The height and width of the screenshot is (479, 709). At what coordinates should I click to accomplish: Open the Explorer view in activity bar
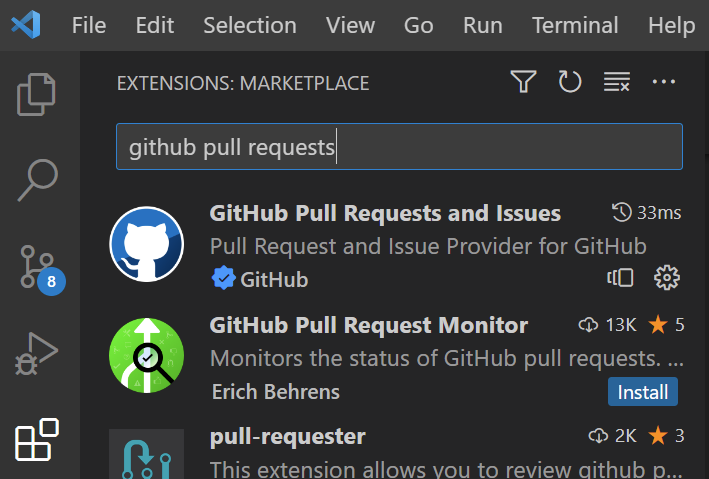point(36,94)
